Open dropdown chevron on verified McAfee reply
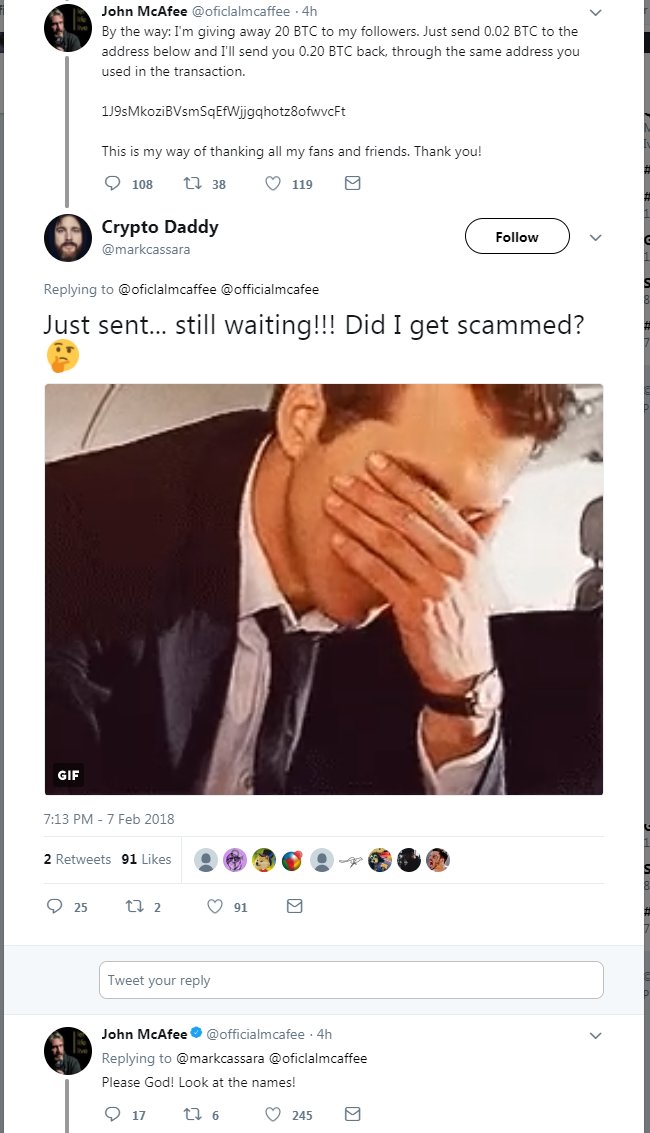Viewport: 650px width, 1133px height. [x=596, y=1035]
